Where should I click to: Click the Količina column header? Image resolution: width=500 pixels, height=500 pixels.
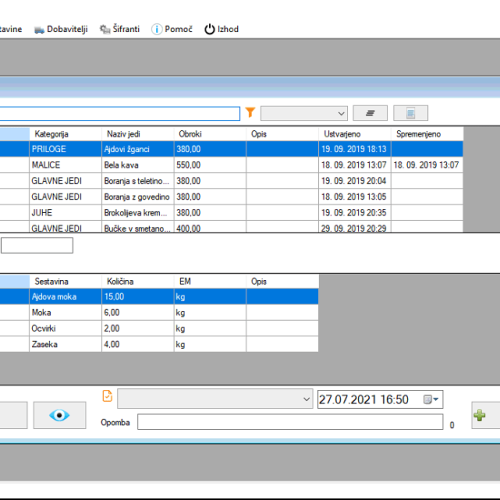(x=138, y=282)
